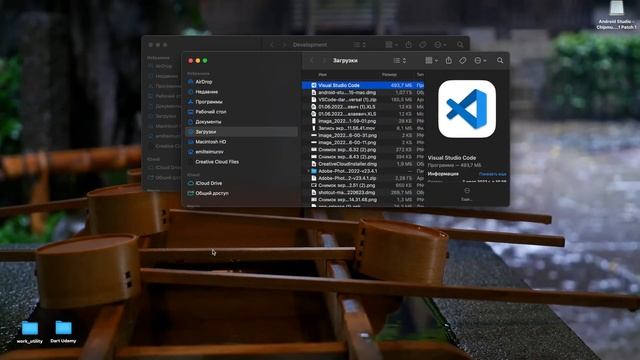Open the emiltemurov home folder in sidebar
The width and height of the screenshot is (640, 360).
pyautogui.click(x=209, y=151)
